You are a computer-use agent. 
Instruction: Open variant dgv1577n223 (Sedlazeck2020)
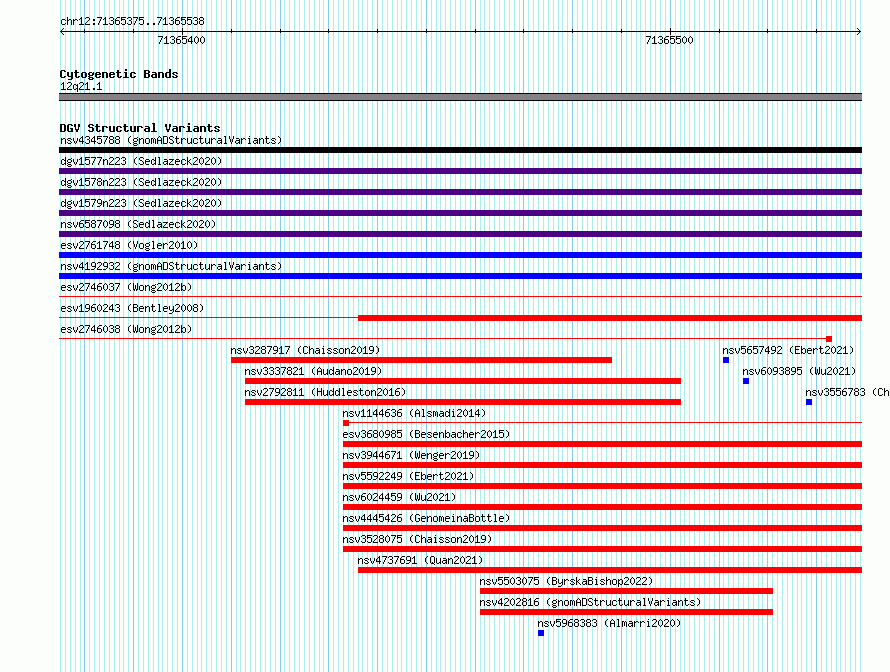pos(141,161)
